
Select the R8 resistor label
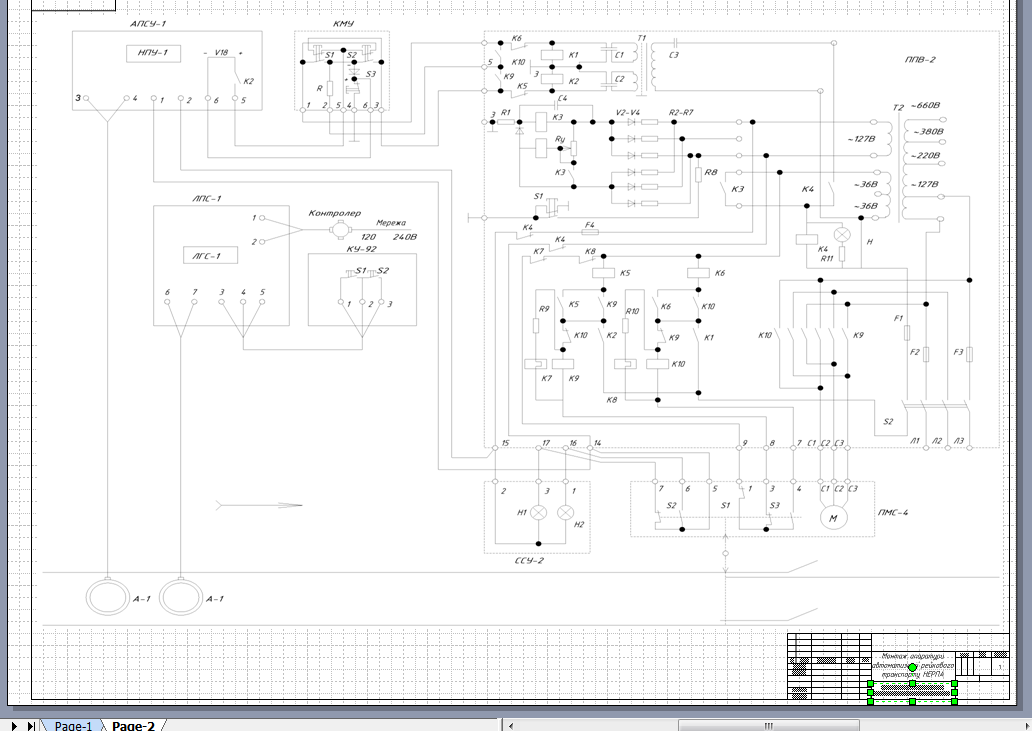tap(711, 172)
